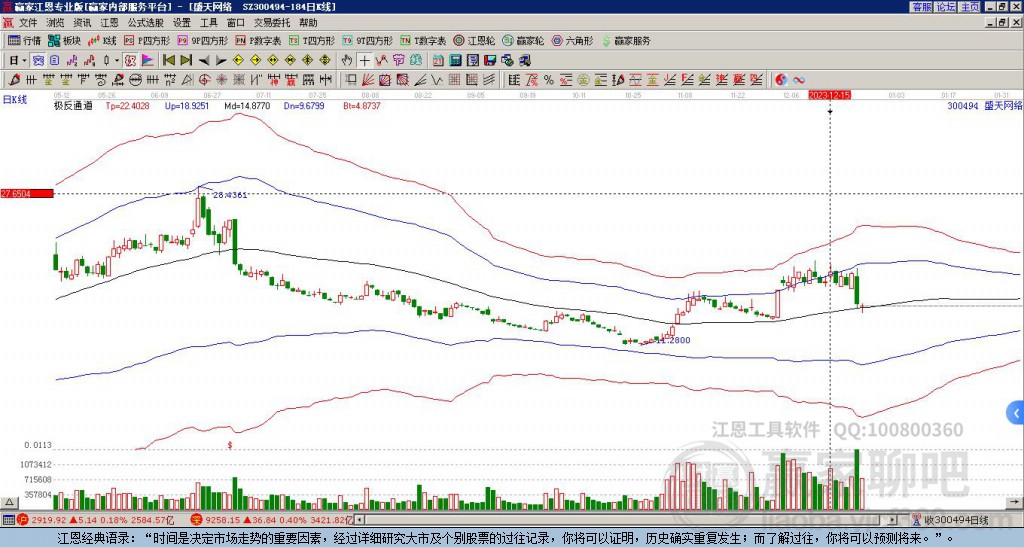The height and width of the screenshot is (548, 1024).
Task: Click the yin-yang taiji icon
Action: pyautogui.click(x=781, y=80)
